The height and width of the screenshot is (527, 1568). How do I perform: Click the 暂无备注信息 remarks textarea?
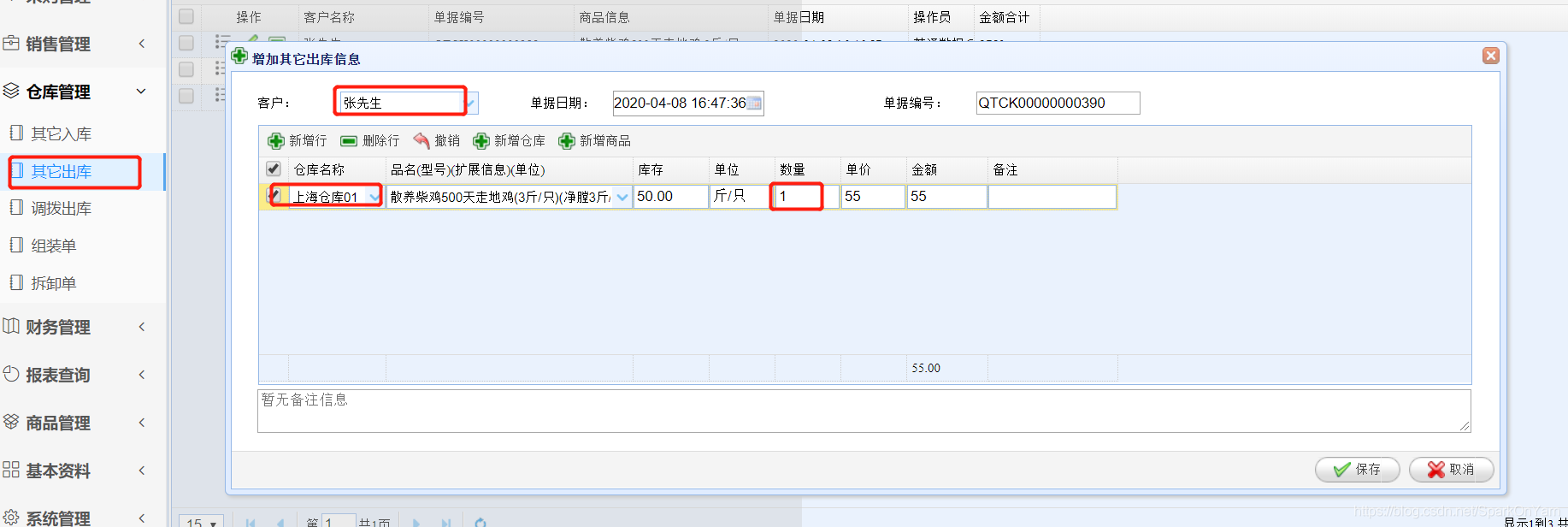click(864, 412)
